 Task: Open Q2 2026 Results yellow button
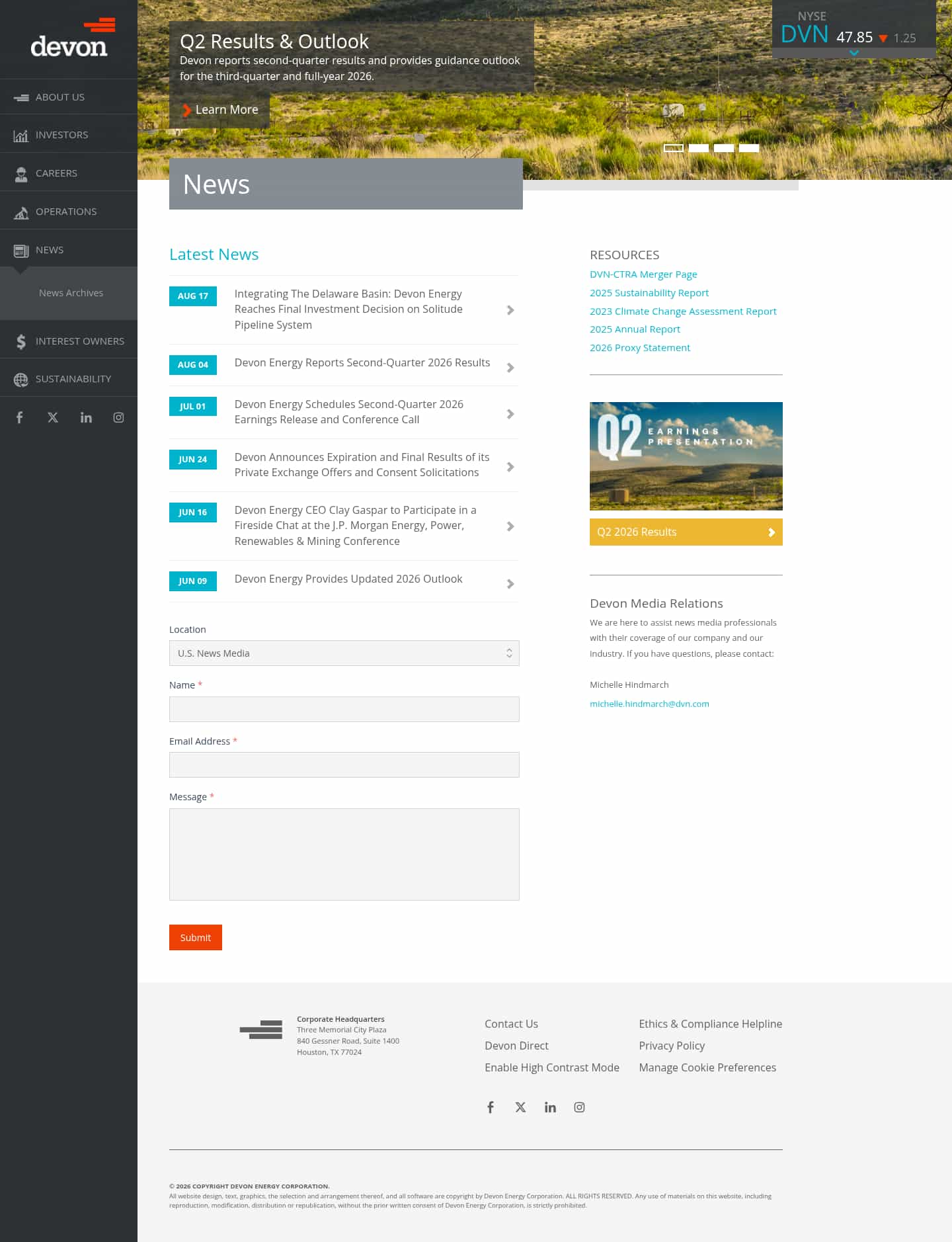(x=686, y=532)
